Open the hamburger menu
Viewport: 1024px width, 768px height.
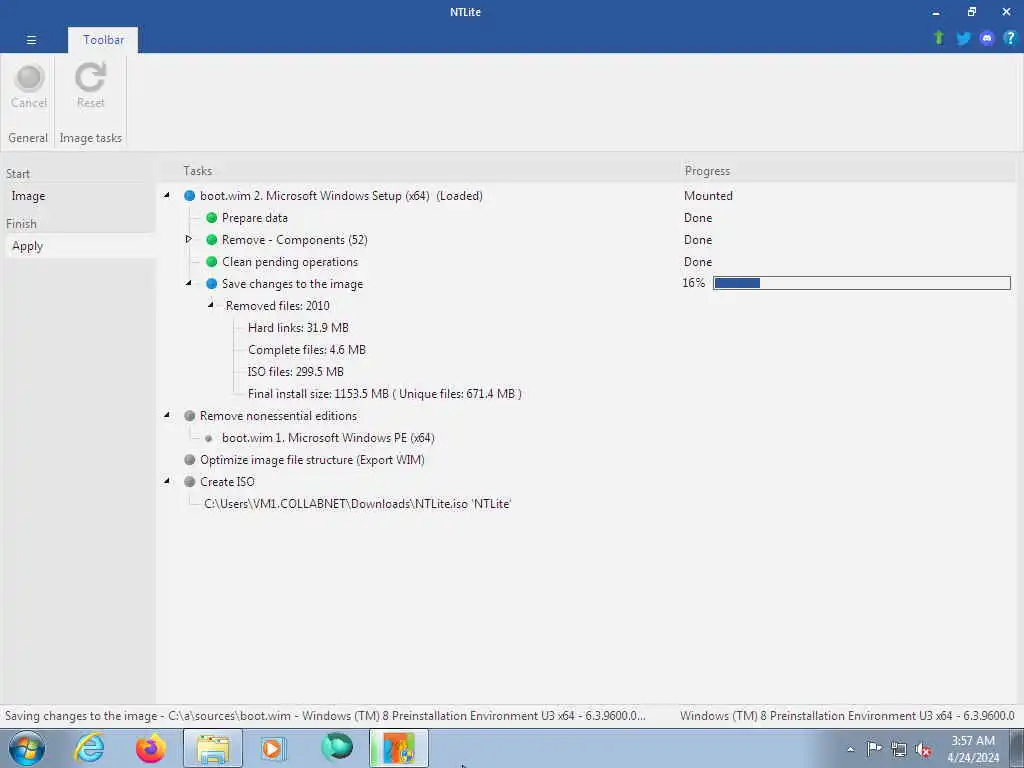pos(31,40)
